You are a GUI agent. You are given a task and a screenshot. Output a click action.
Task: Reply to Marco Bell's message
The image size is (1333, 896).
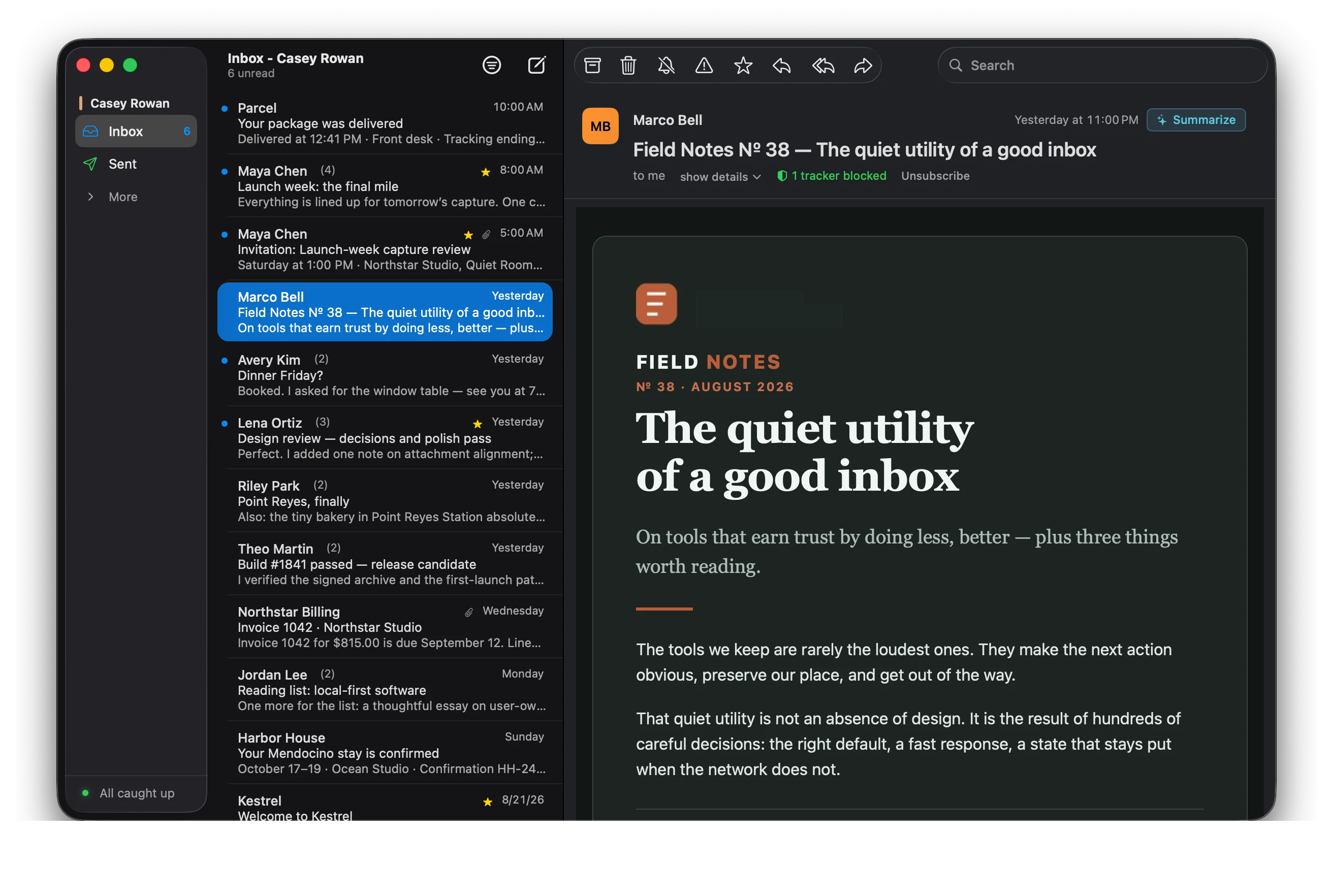tap(782, 65)
